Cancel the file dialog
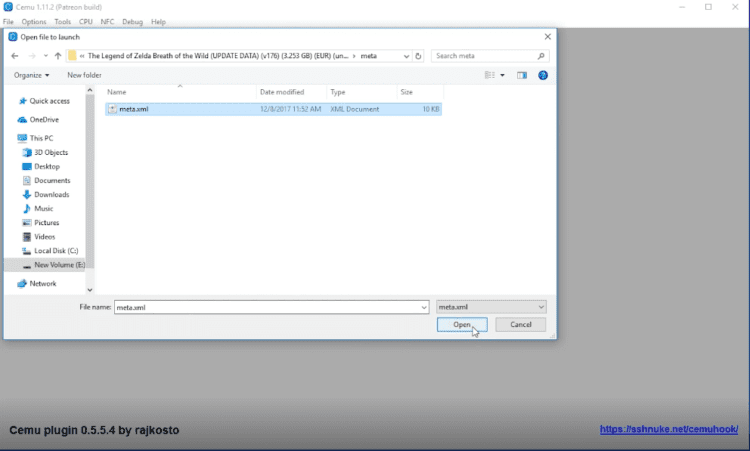 tap(520, 325)
